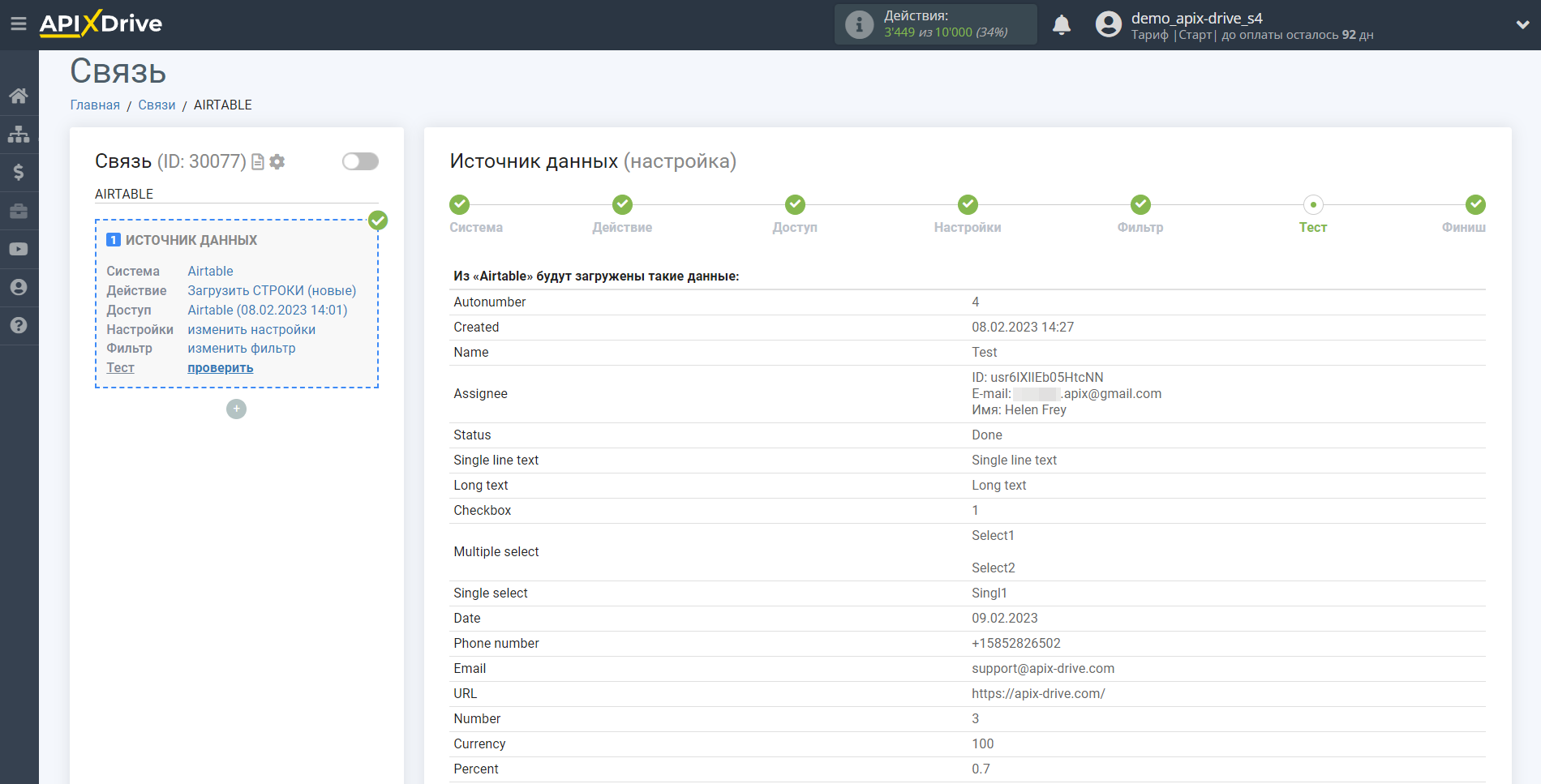This screenshot has height=784, width=1541.
Task: Click the Airtable system link
Action: [x=210, y=271]
